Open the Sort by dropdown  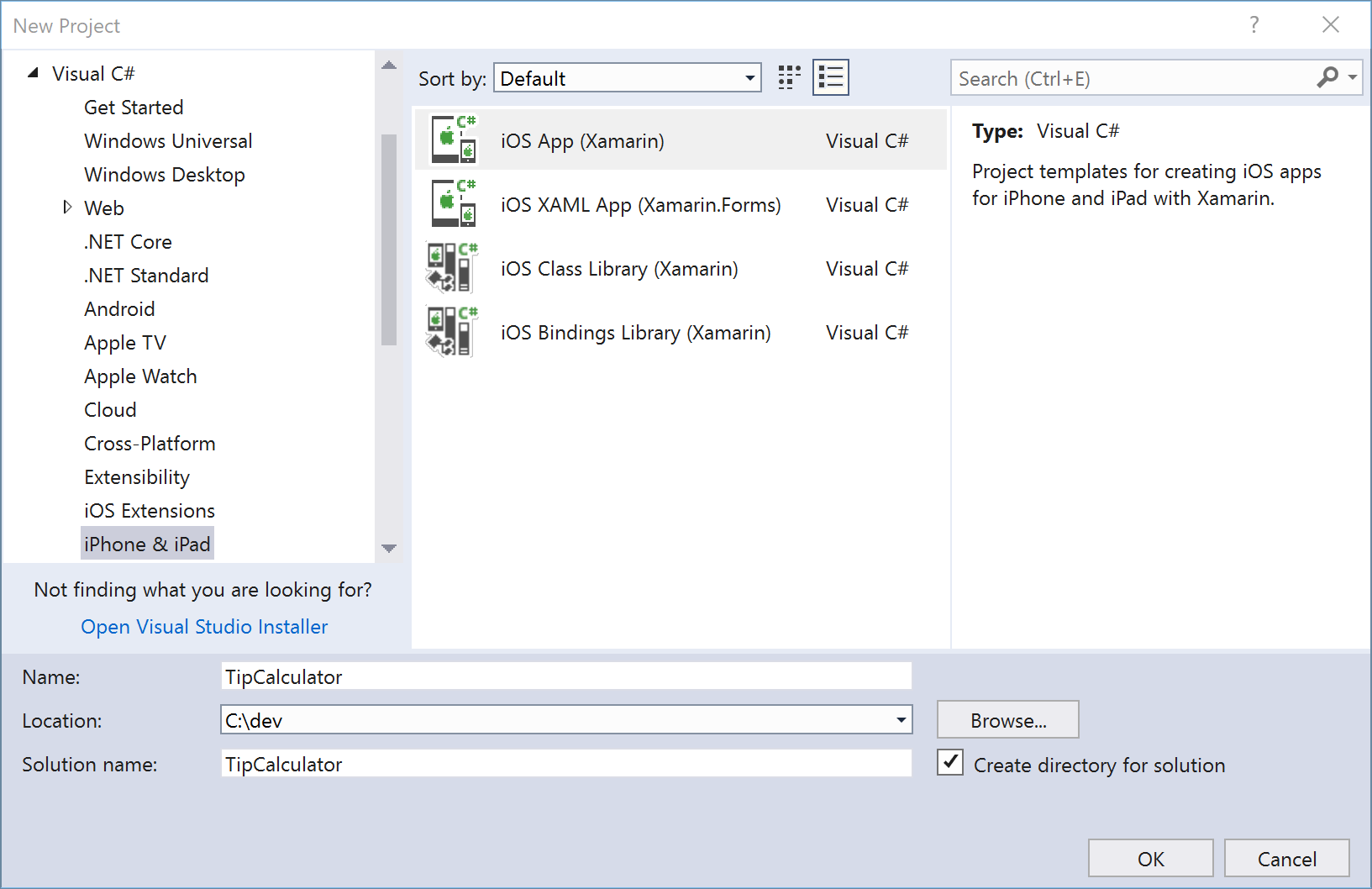click(x=628, y=78)
